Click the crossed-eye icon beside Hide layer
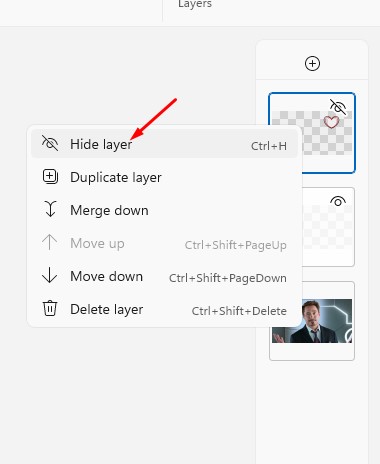This screenshot has height=464, width=380. [x=50, y=143]
